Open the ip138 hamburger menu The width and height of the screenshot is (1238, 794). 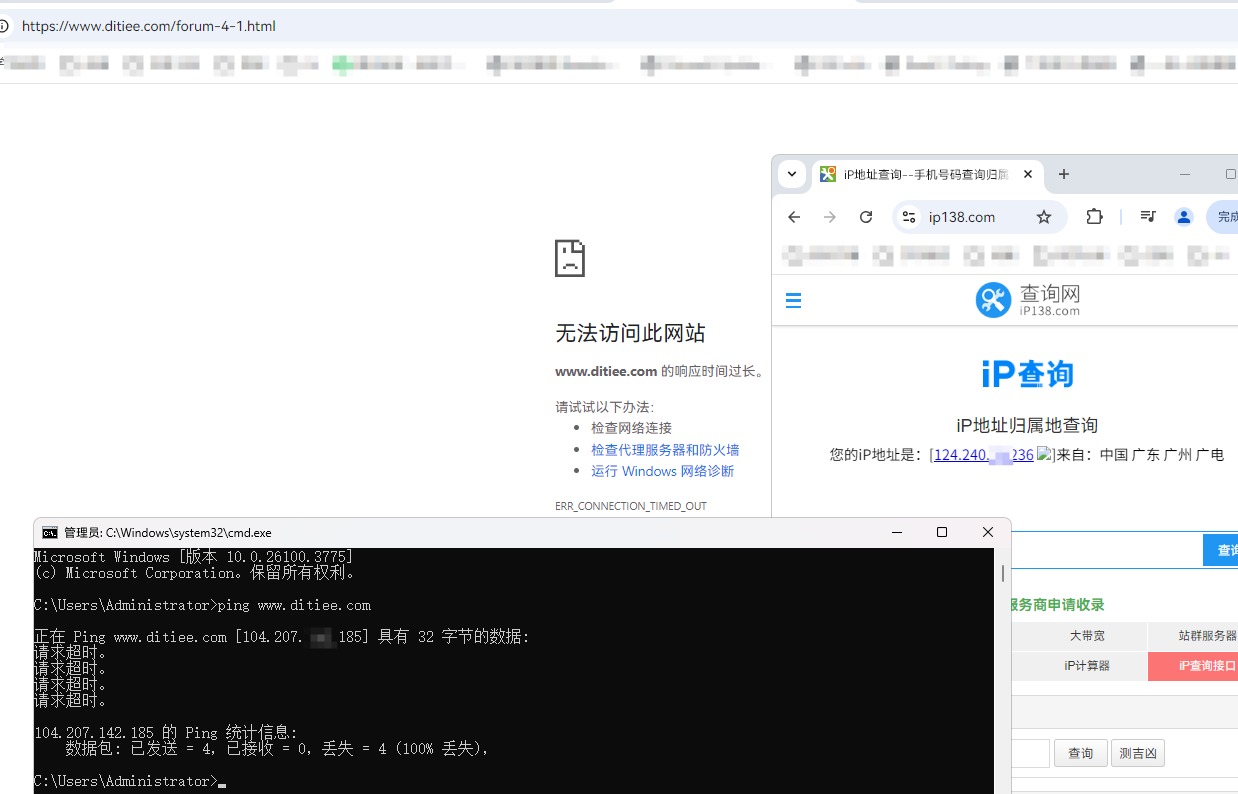click(793, 299)
